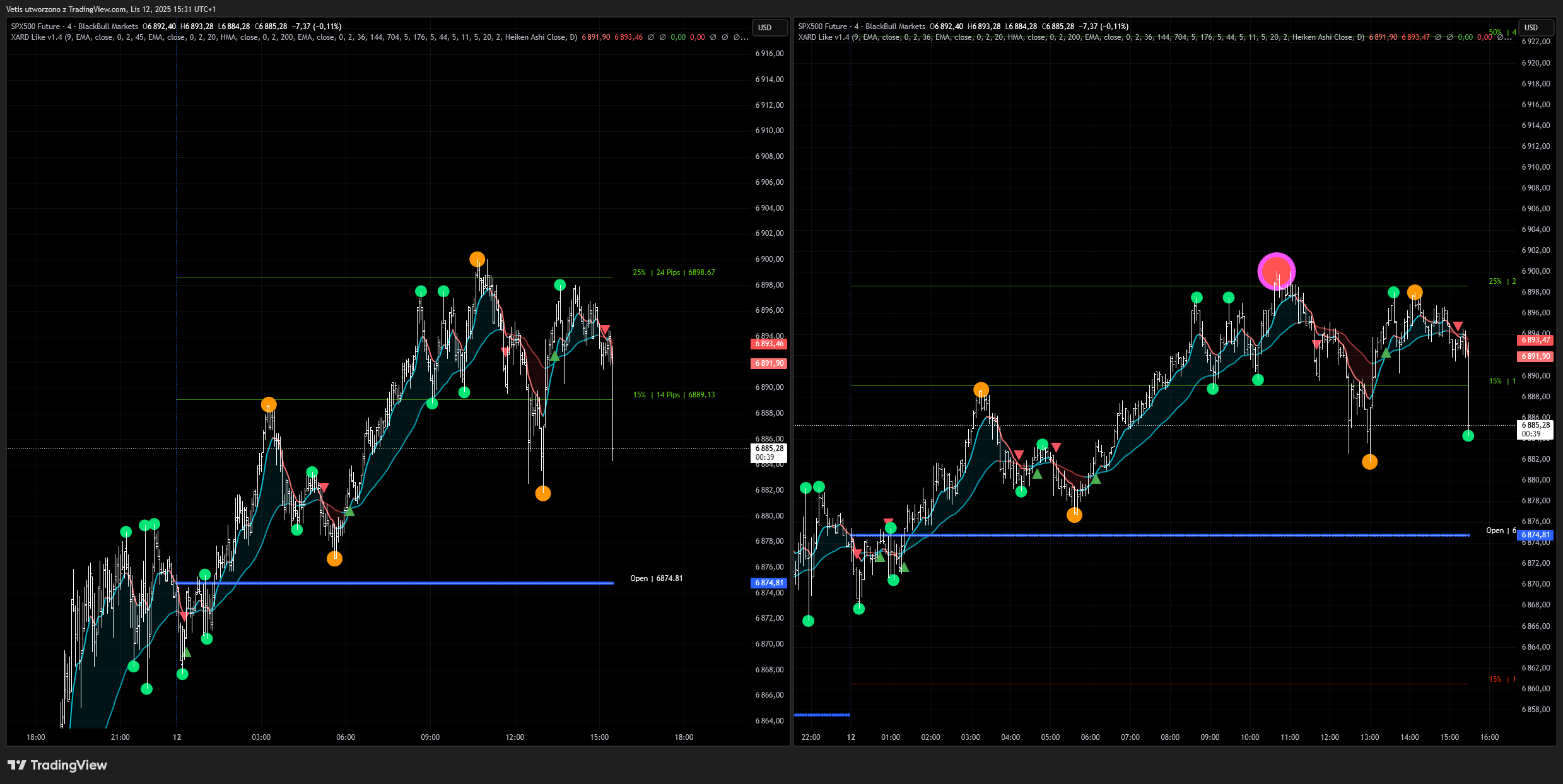Click the red '15% | 1' level label on right chart
This screenshot has height=784, width=1563.
point(1502,679)
